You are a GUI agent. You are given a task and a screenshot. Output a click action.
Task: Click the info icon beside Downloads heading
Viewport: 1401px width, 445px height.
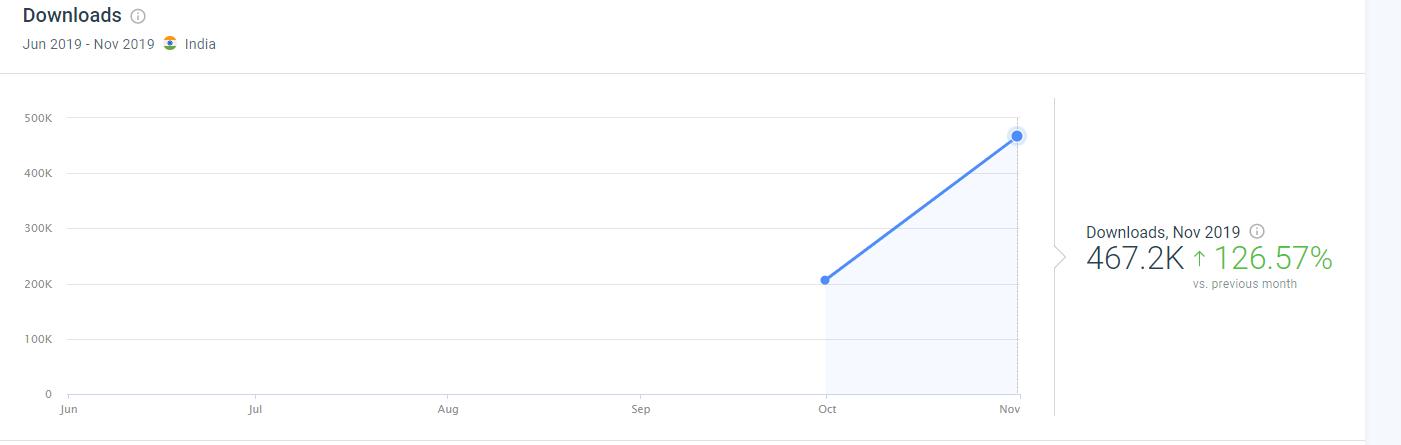[x=138, y=16]
